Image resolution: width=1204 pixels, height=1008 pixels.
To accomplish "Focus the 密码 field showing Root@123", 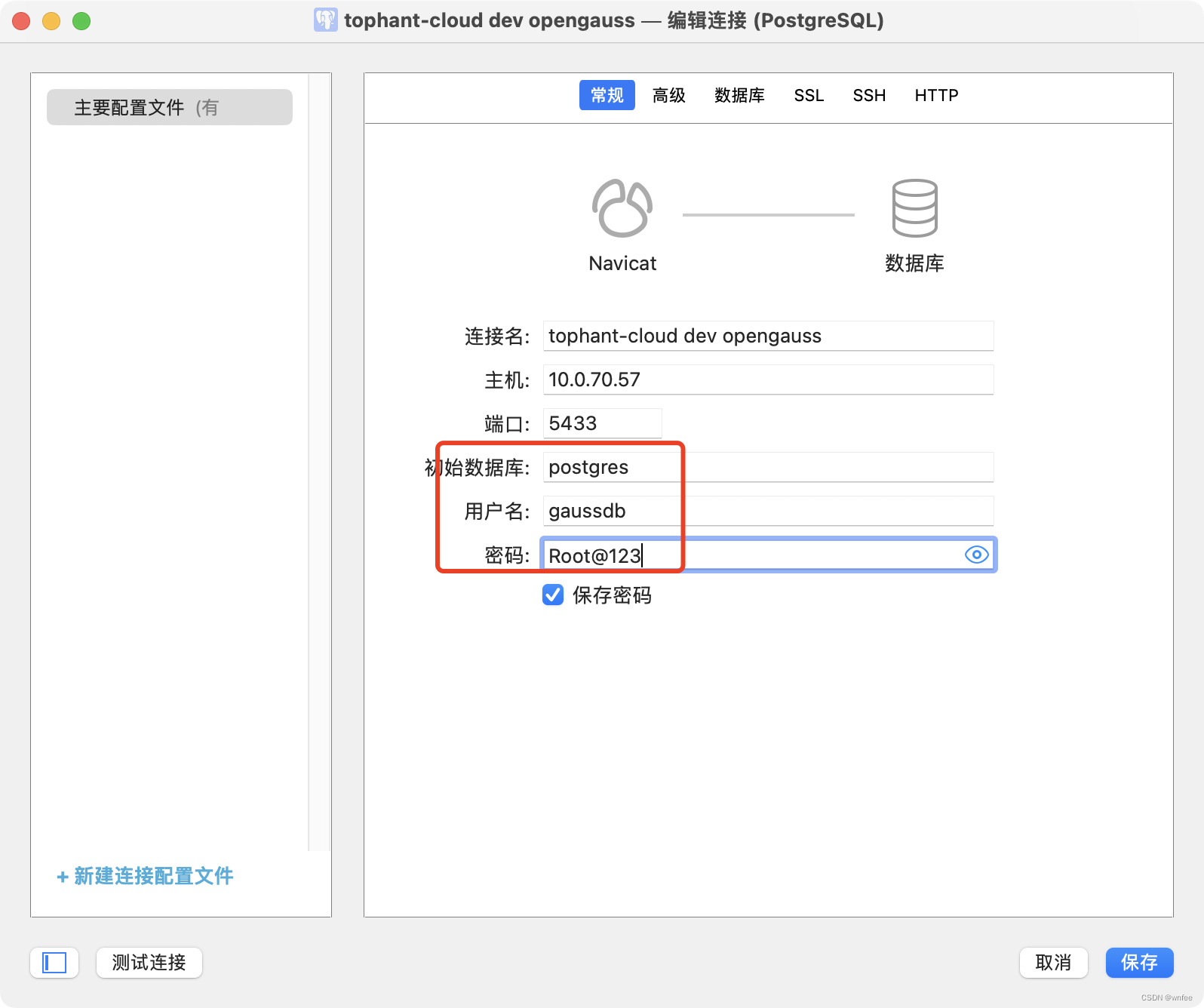I will coord(768,555).
